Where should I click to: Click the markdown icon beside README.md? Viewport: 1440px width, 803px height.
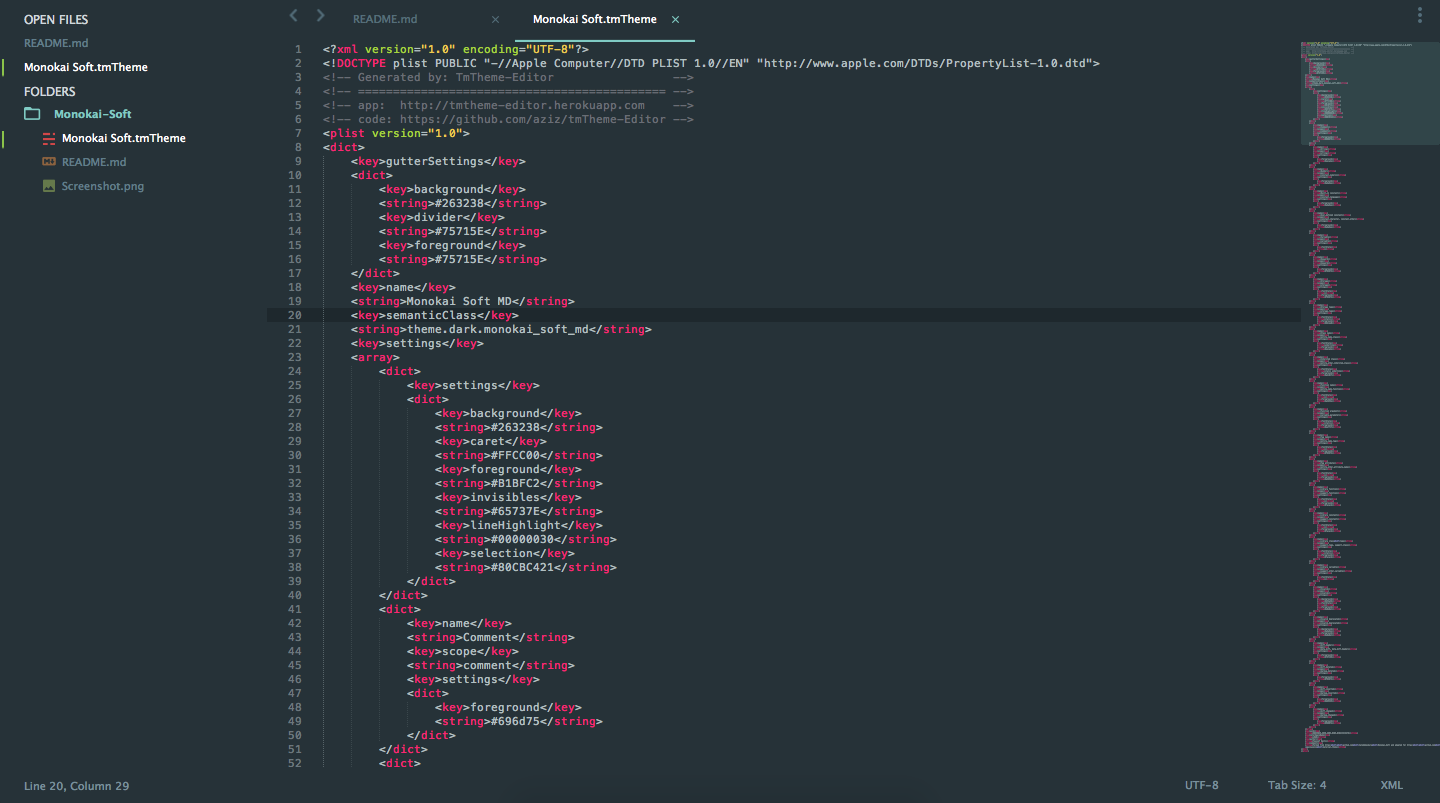(49, 162)
